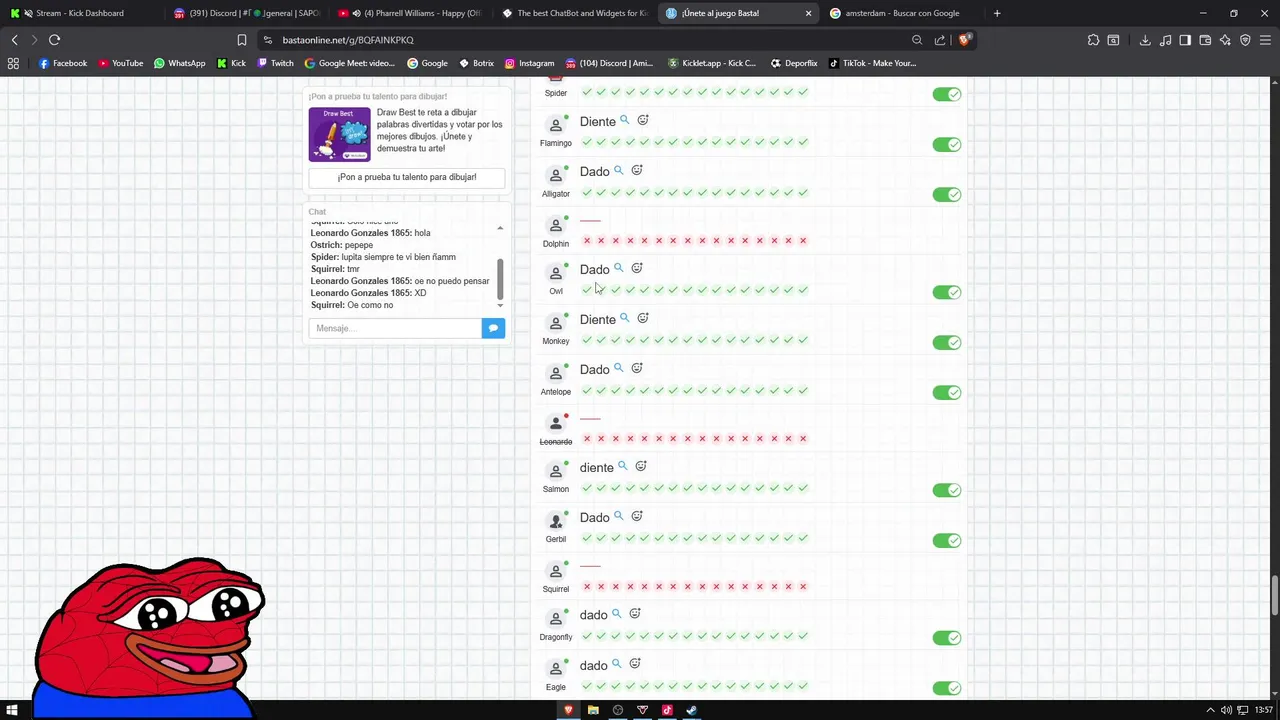Open emoji reaction for Owl's answer
1280x720 pixels.
(637, 268)
